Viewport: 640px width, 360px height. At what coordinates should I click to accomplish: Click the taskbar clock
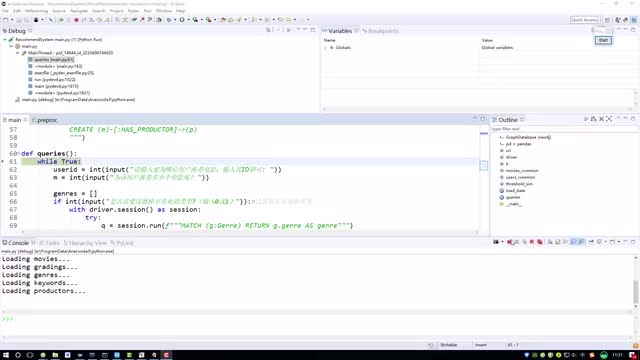pos(618,355)
